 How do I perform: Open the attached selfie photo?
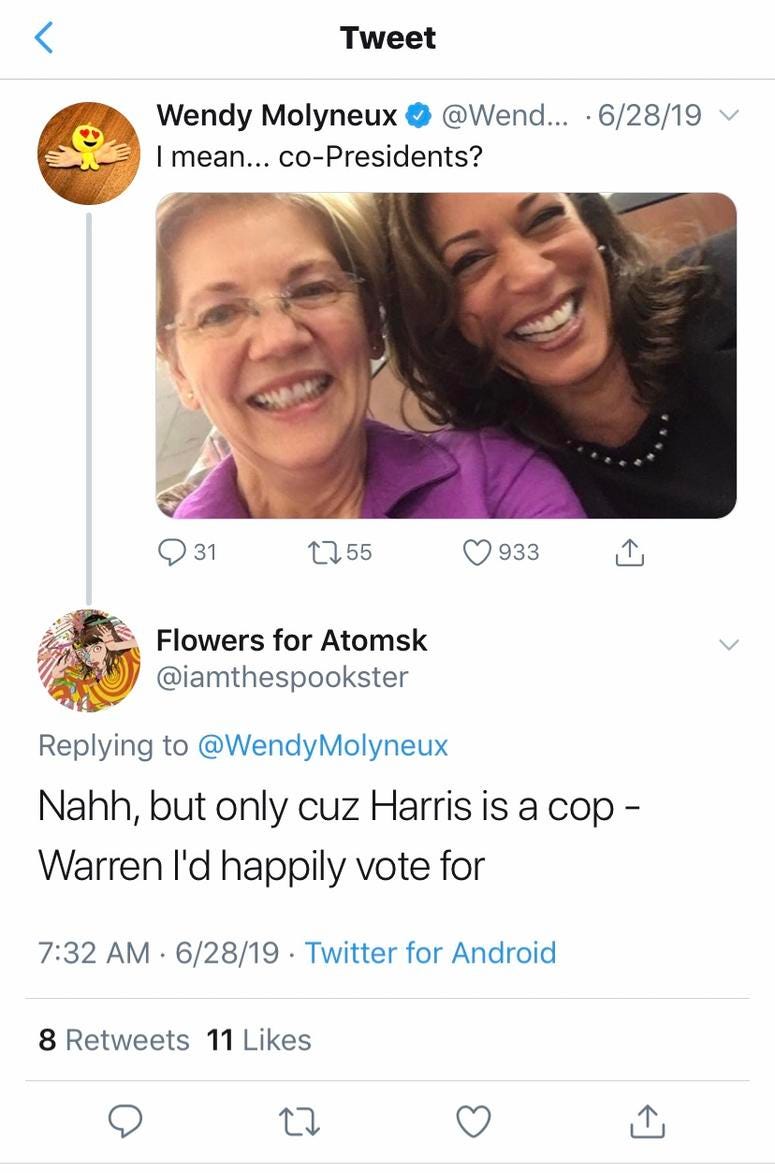446,355
